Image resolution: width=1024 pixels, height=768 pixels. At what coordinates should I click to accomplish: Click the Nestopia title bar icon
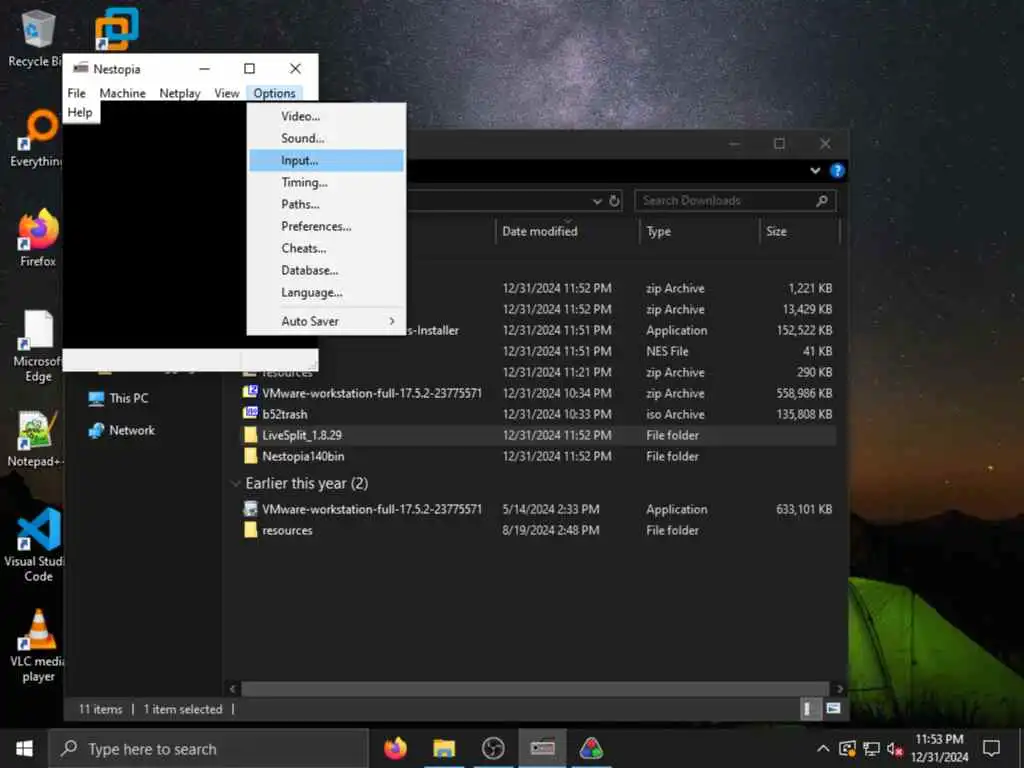(80, 68)
